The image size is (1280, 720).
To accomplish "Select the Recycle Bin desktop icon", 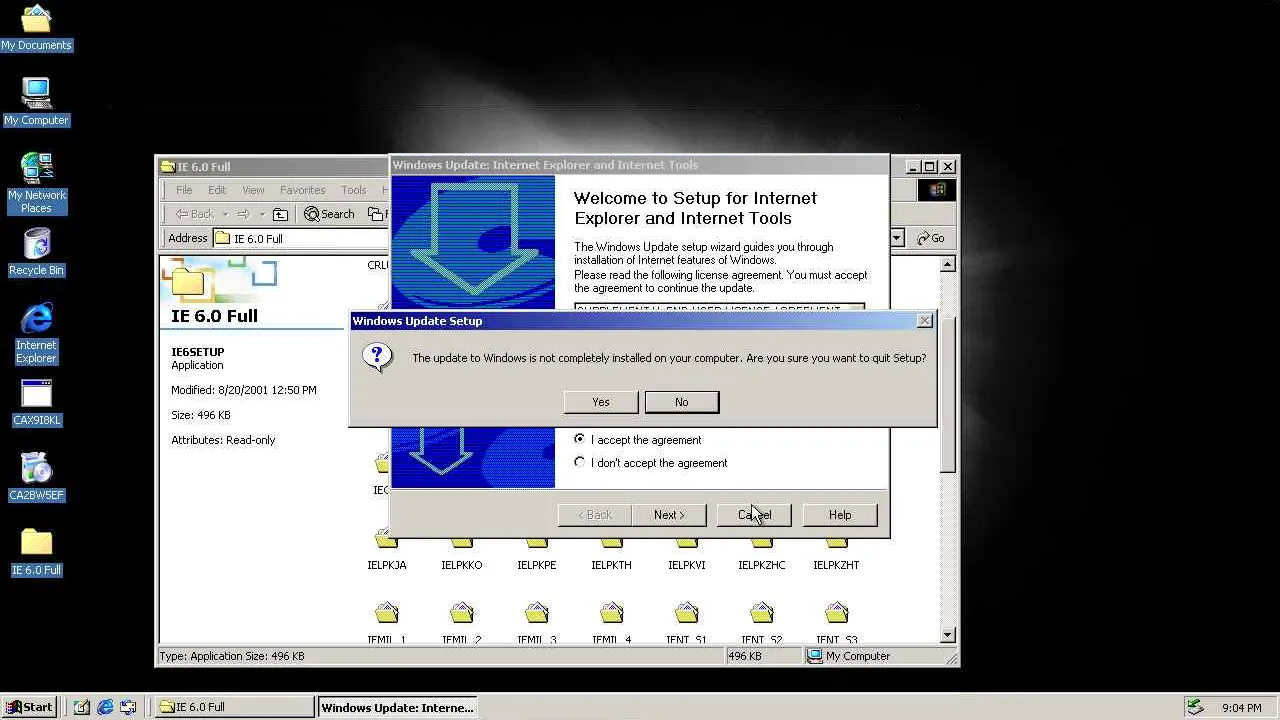I will [36, 252].
